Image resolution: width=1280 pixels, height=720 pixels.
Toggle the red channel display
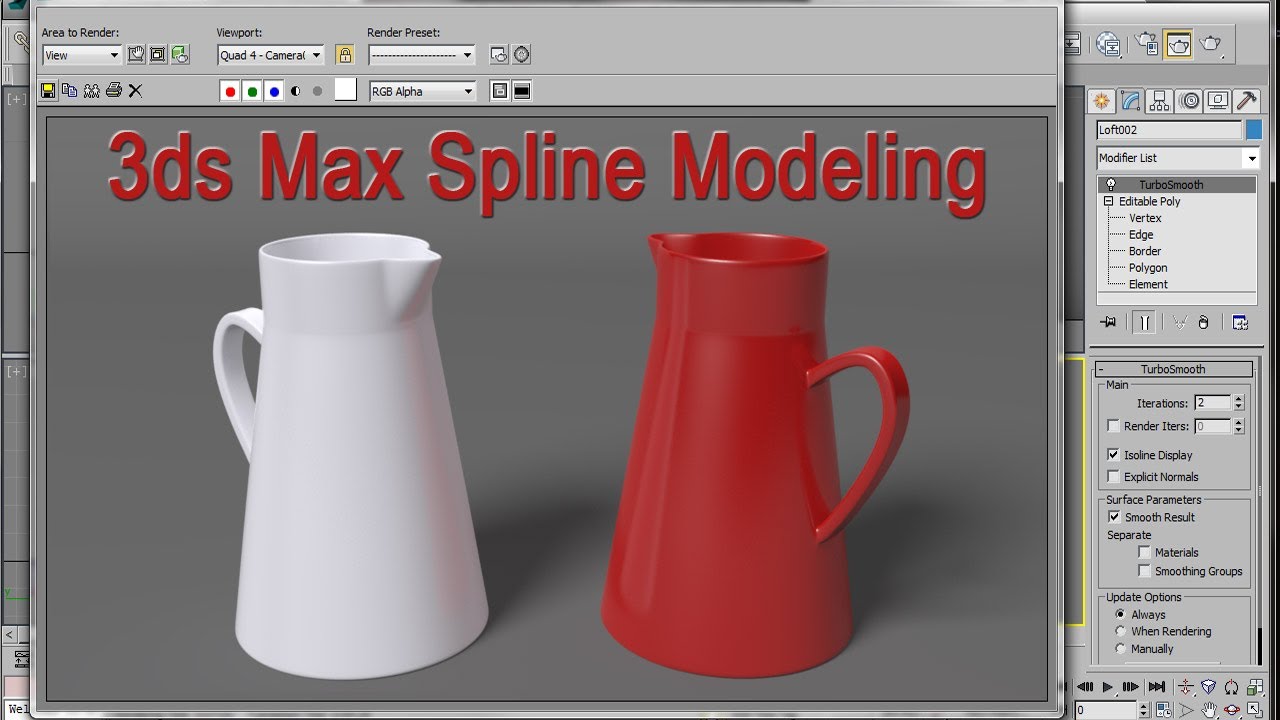pos(230,91)
